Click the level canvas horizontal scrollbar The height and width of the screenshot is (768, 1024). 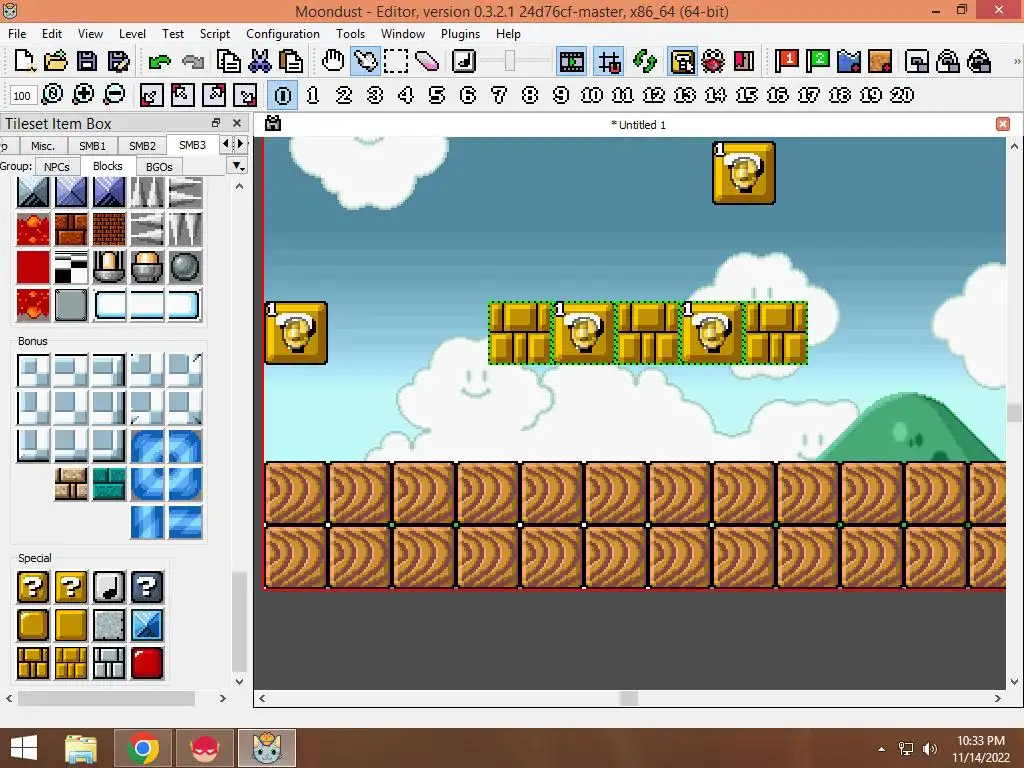click(629, 698)
